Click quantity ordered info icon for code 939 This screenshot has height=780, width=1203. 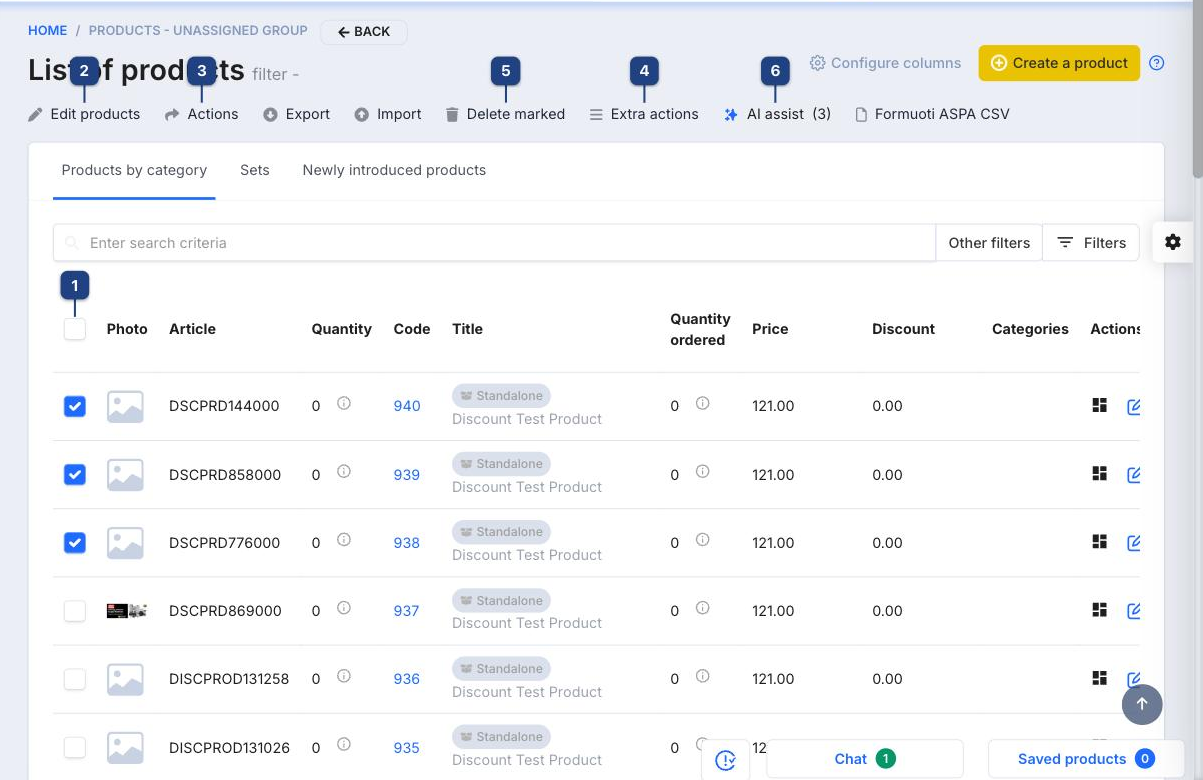[703, 471]
